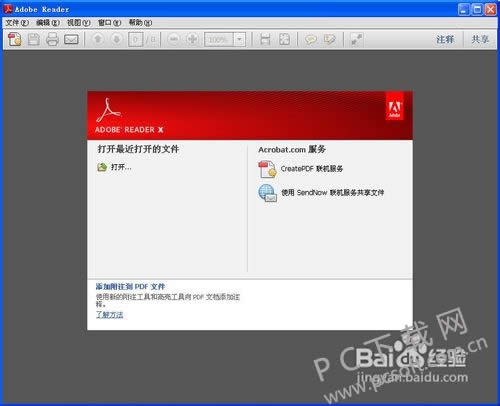Click the Add sticky note icon
Image resolution: width=500 pixels, height=406 pixels.
click(x=311, y=40)
